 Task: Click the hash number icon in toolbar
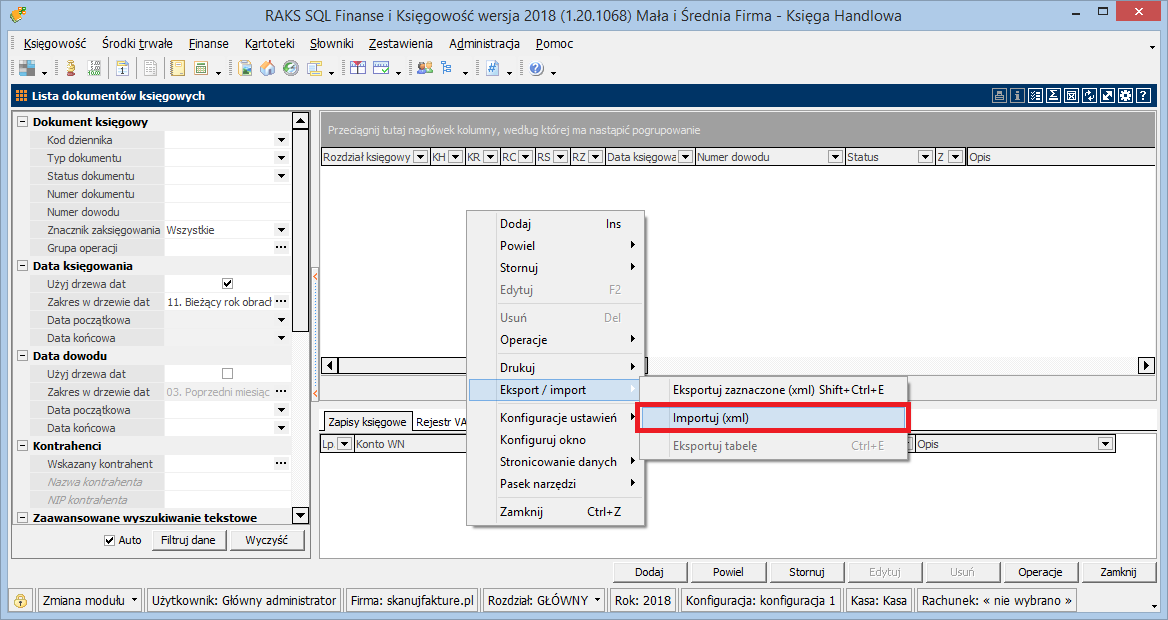(x=491, y=69)
